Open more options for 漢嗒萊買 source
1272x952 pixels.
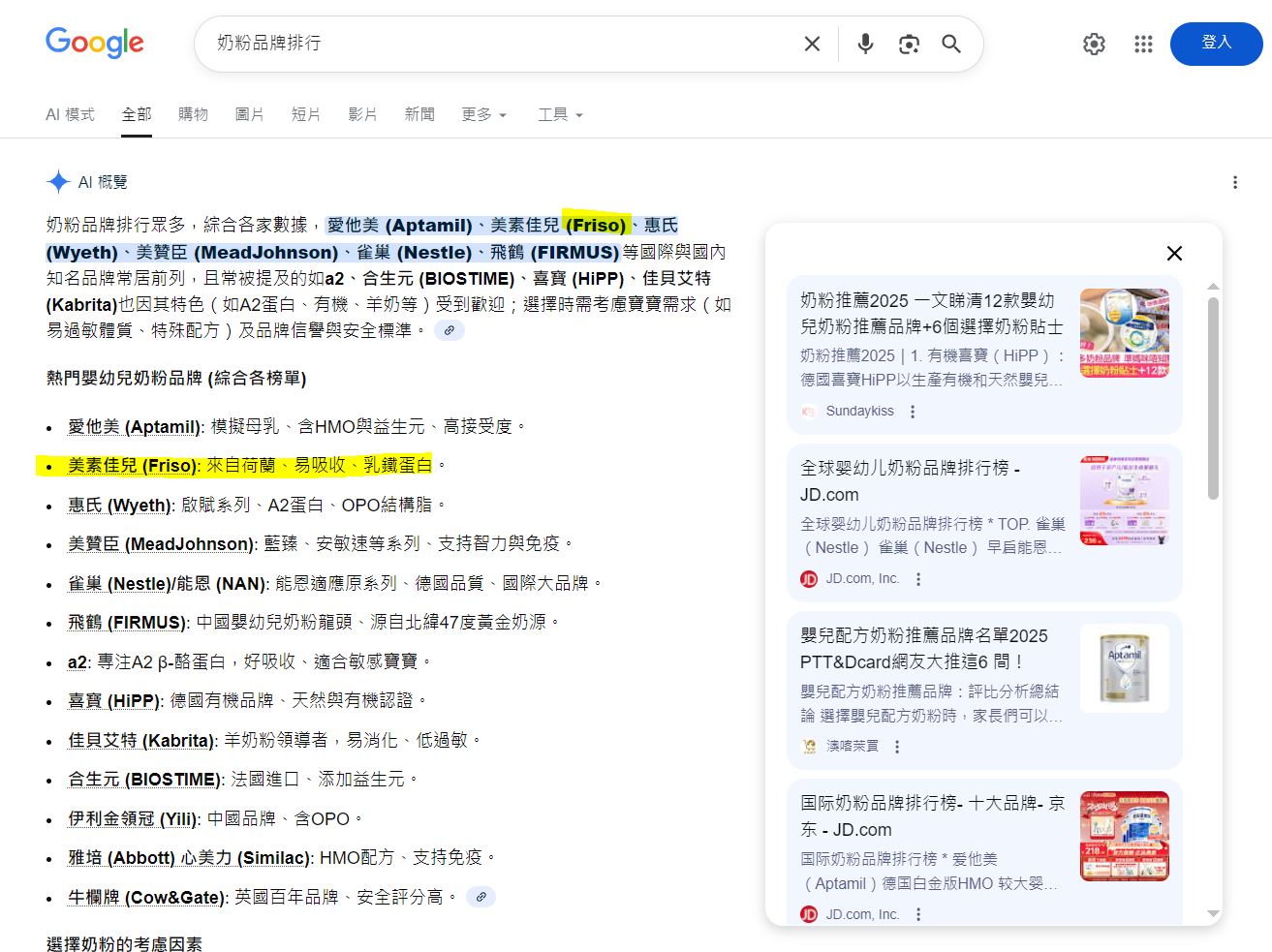(897, 747)
